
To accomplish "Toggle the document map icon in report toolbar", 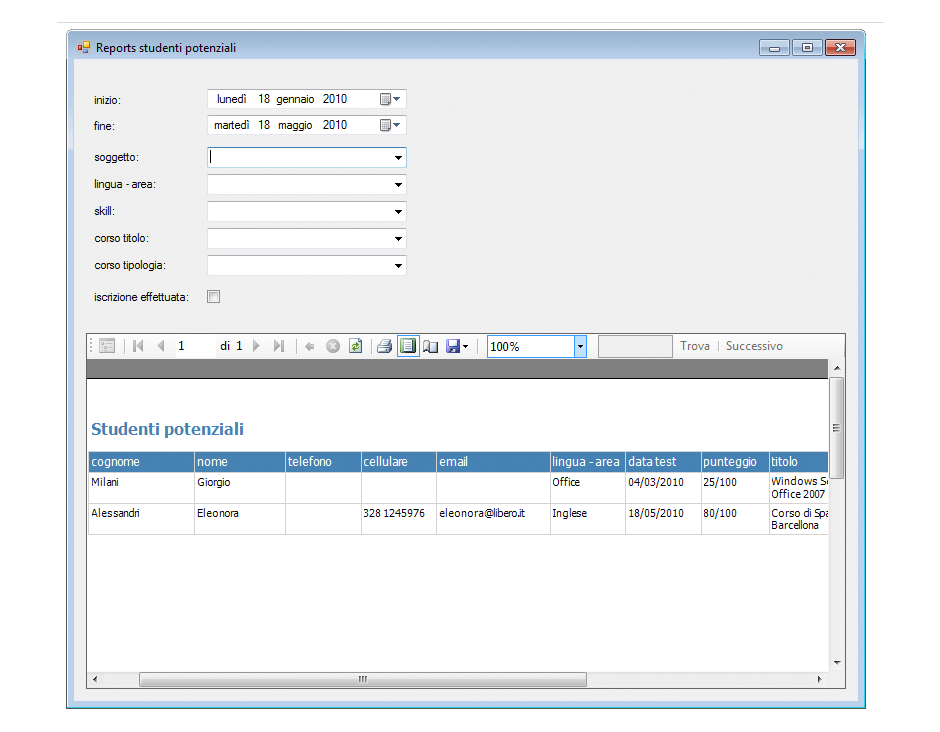I will coord(107,346).
